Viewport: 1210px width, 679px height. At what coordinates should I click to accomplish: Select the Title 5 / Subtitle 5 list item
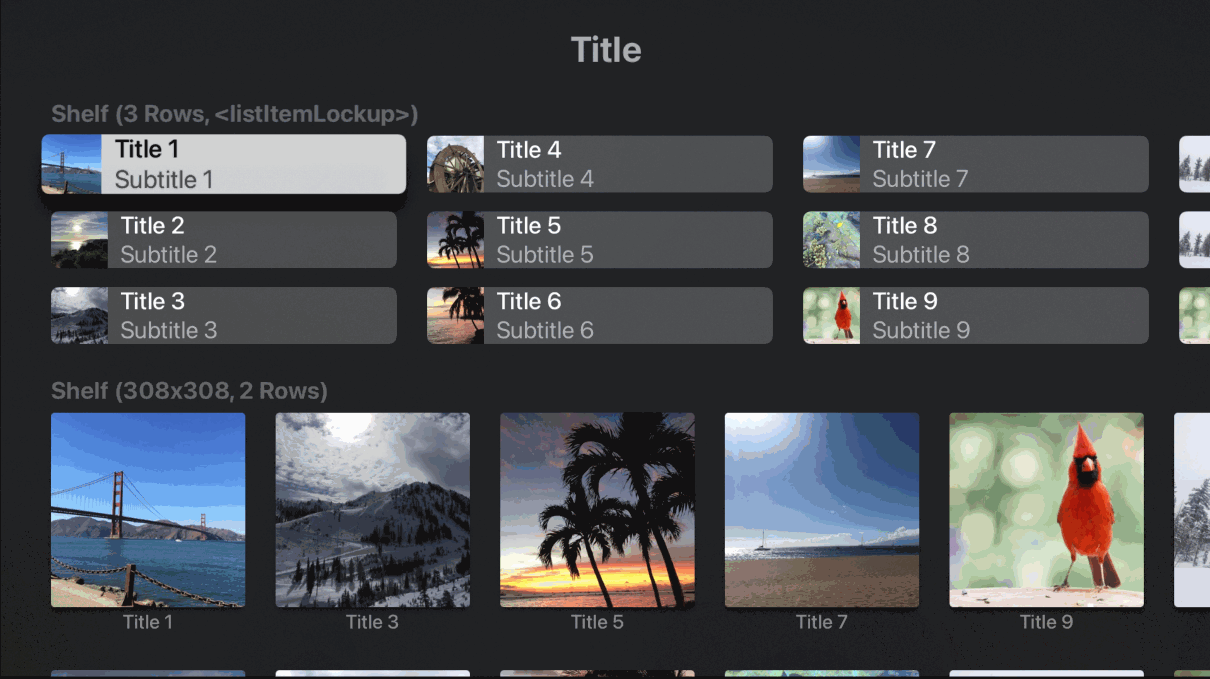600,240
